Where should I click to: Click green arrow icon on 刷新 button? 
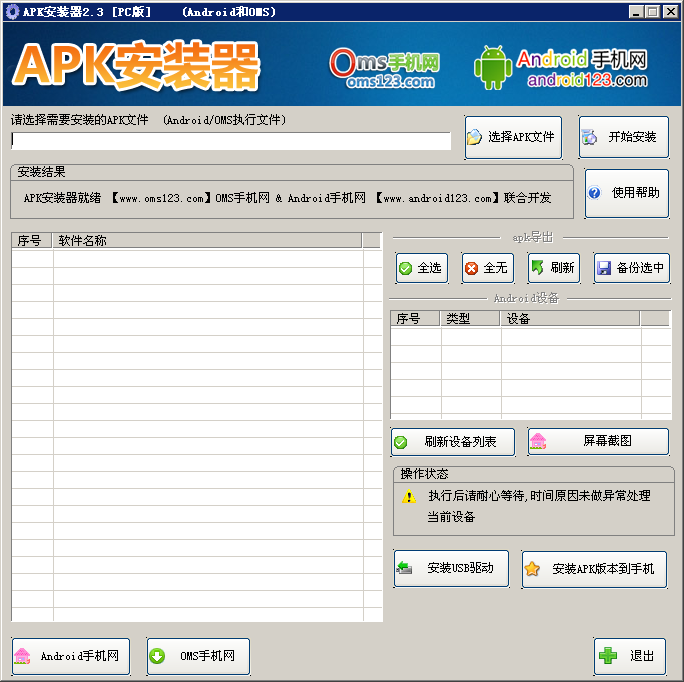[x=537, y=267]
